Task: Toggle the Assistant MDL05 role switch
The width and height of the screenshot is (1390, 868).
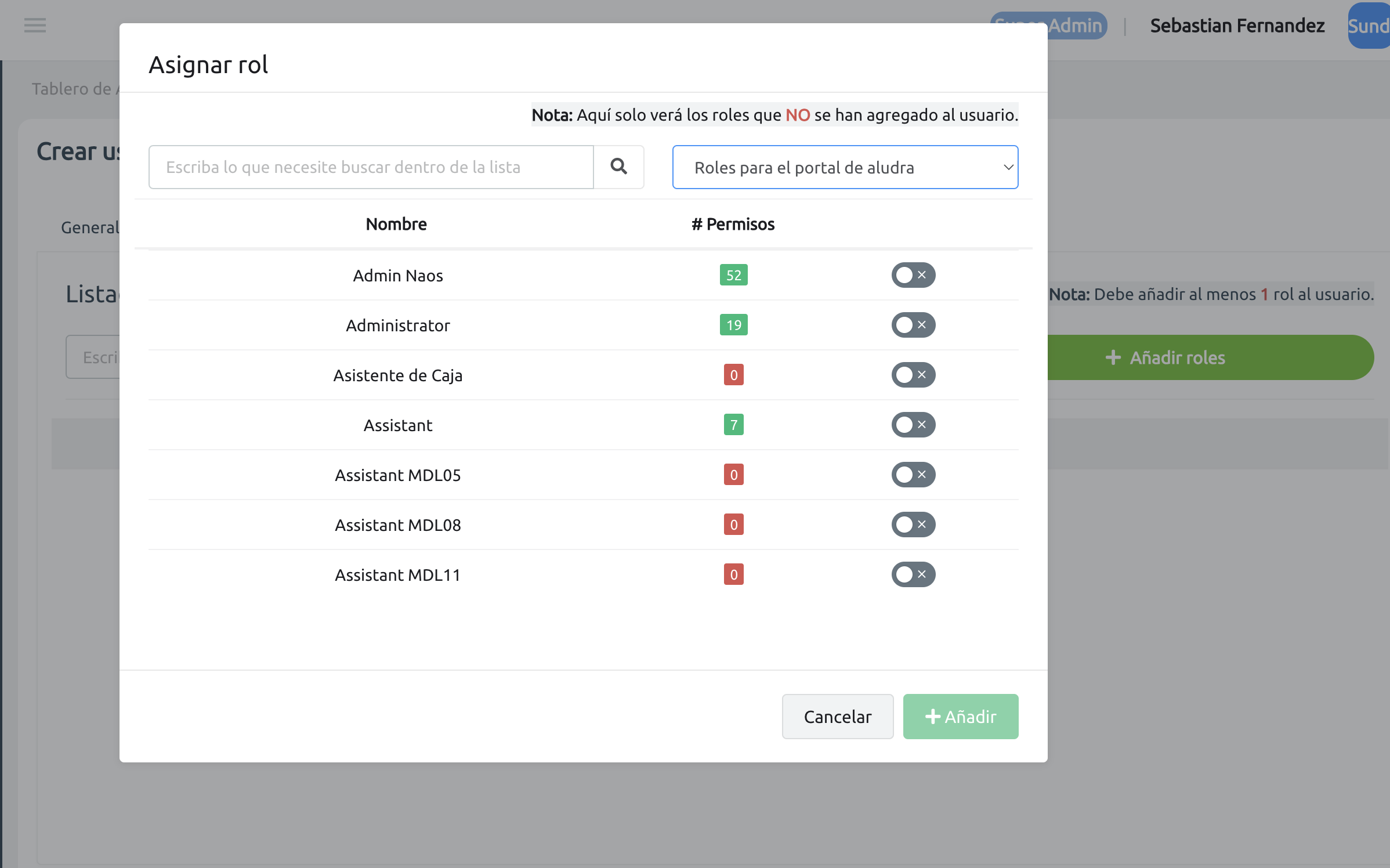Action: coord(913,475)
